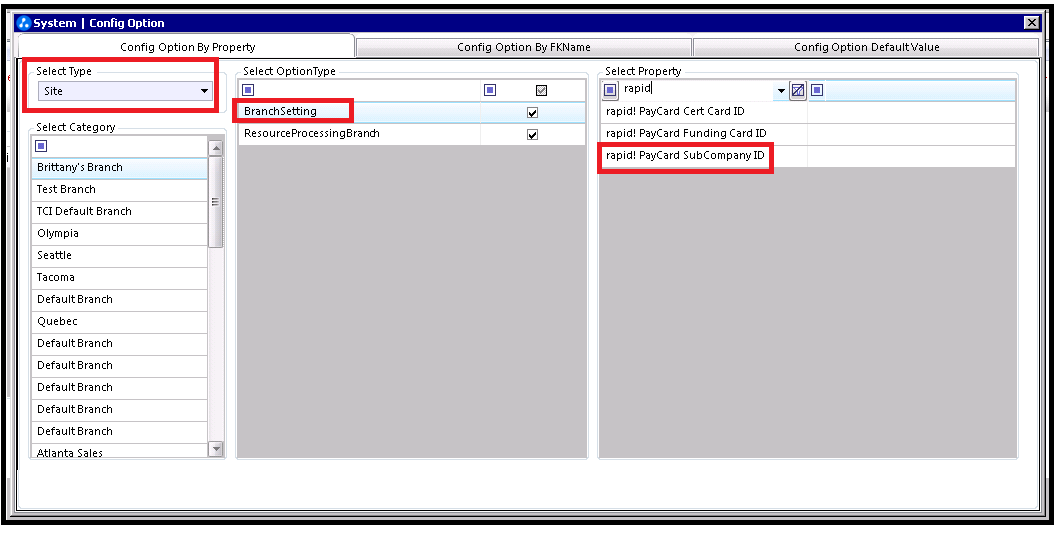Switch to Config Option By Property tab
This screenshot has height=533, width=1057.
(x=187, y=47)
